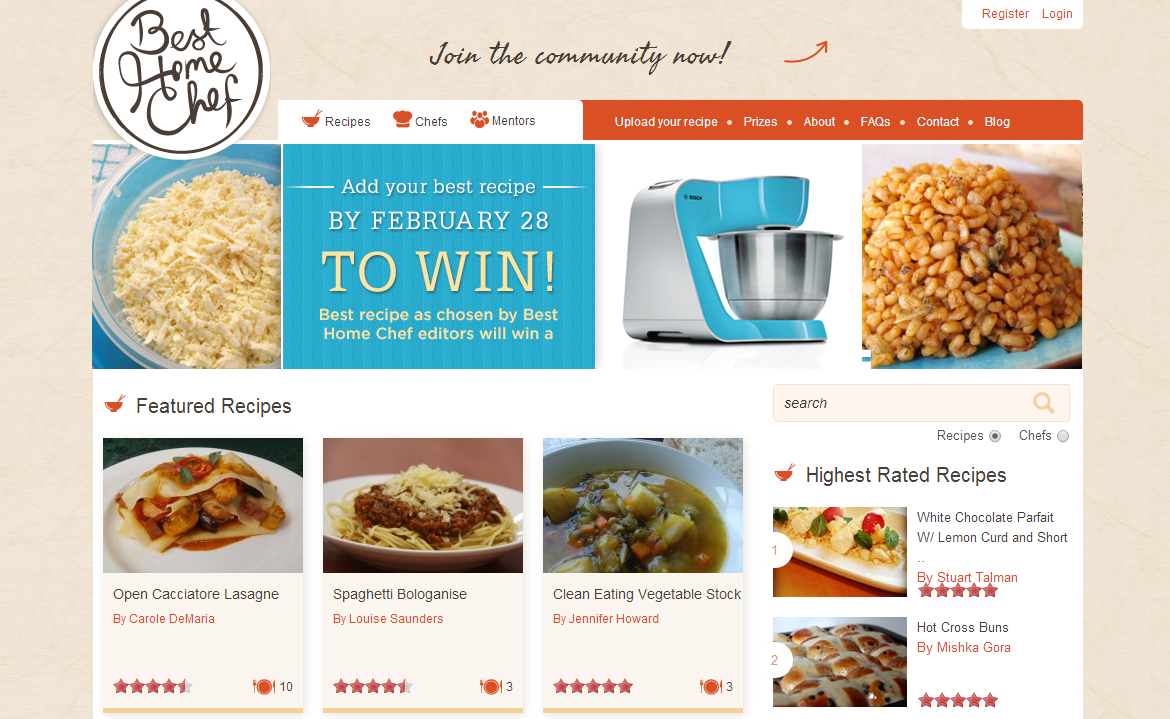Click the bowl icon beside Recipes

[x=311, y=119]
